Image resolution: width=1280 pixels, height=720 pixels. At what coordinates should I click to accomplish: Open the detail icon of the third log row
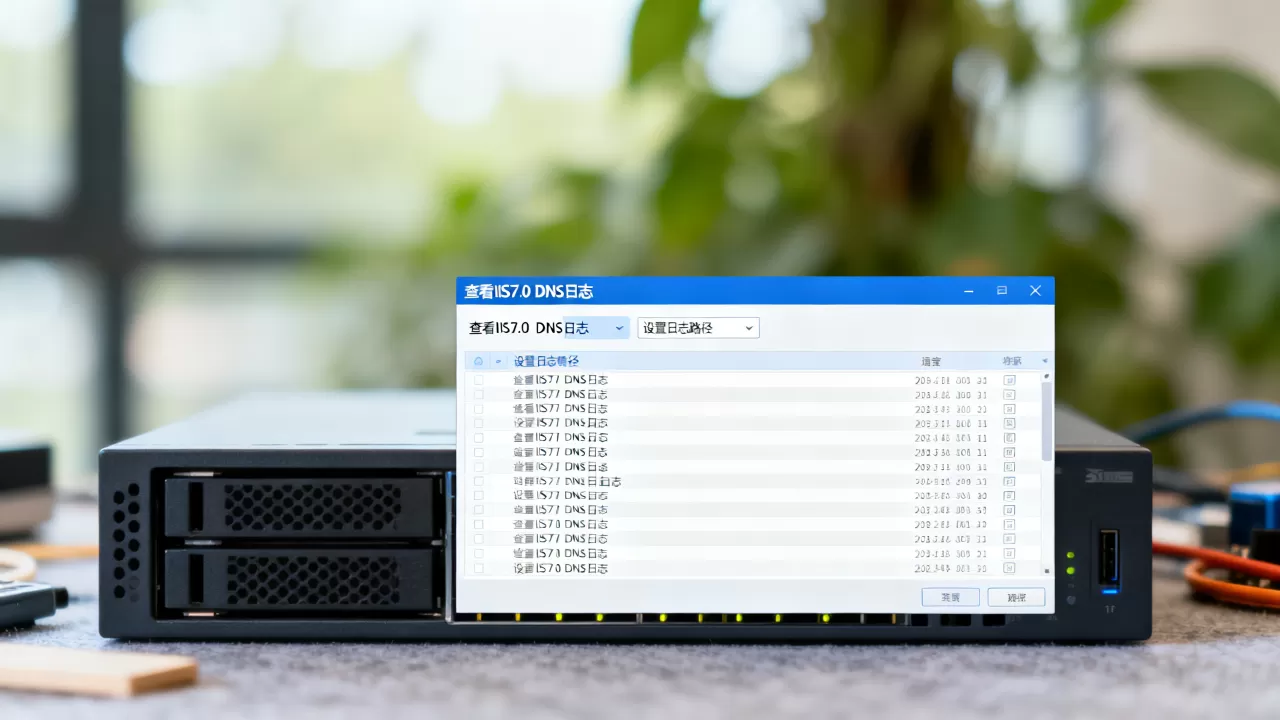click(x=1009, y=409)
